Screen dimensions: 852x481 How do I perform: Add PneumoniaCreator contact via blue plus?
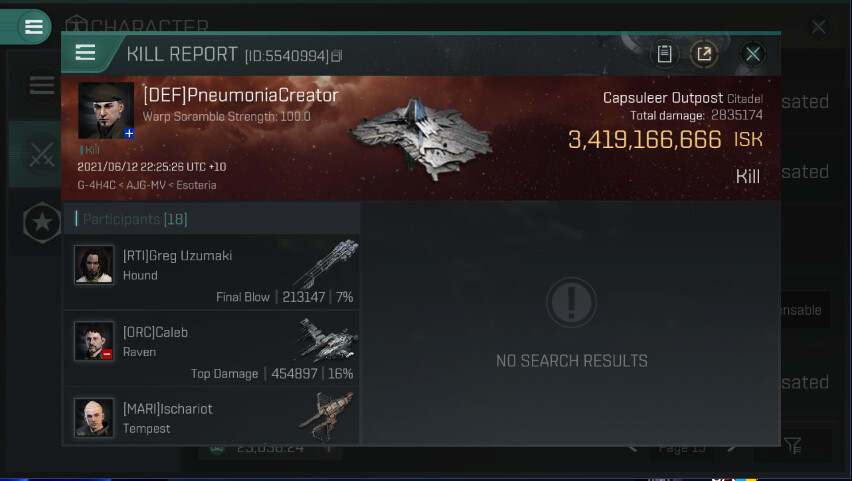tap(129, 133)
